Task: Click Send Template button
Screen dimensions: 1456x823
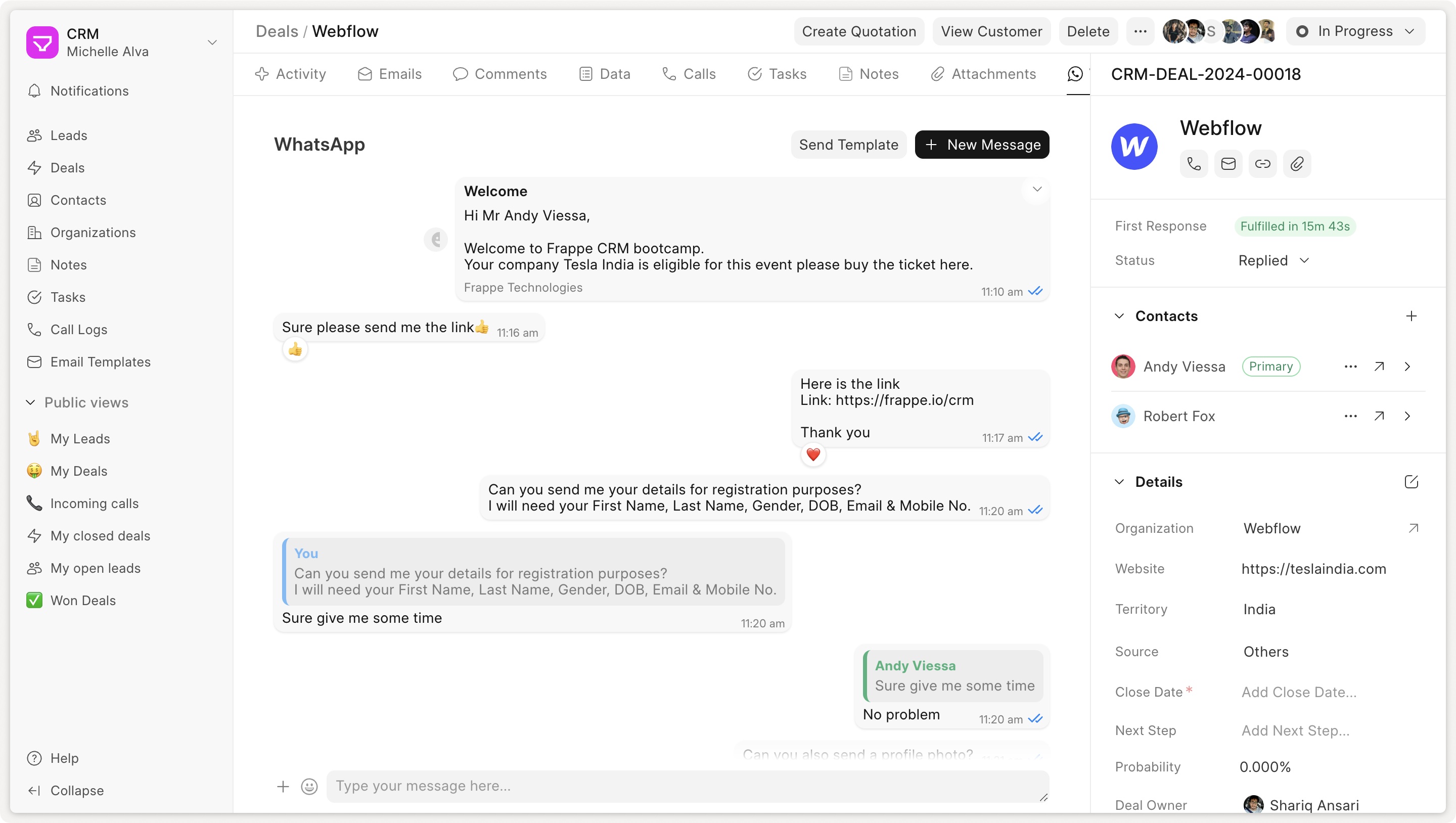Action: click(848, 145)
